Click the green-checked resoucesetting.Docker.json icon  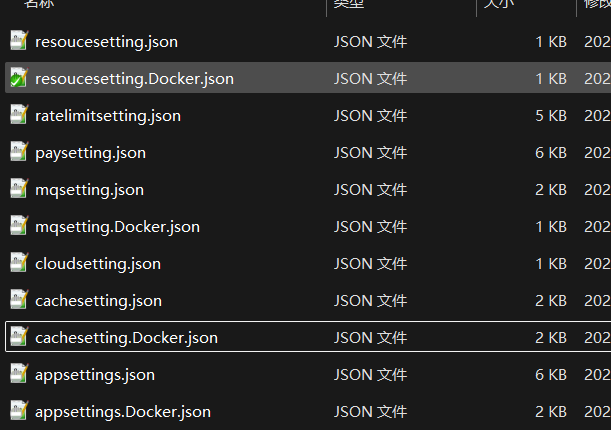[19, 78]
